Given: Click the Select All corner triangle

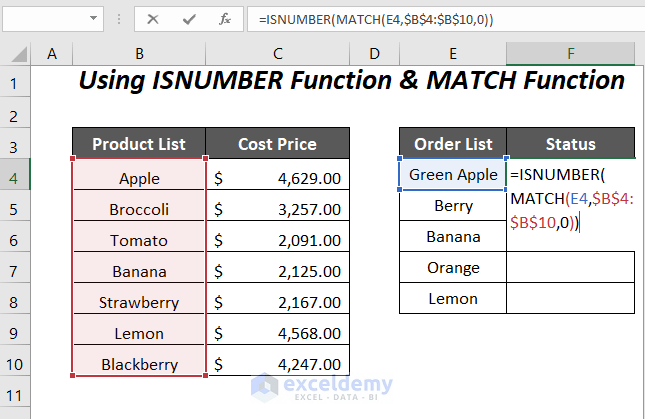Looking at the screenshot, I should pos(15,53).
